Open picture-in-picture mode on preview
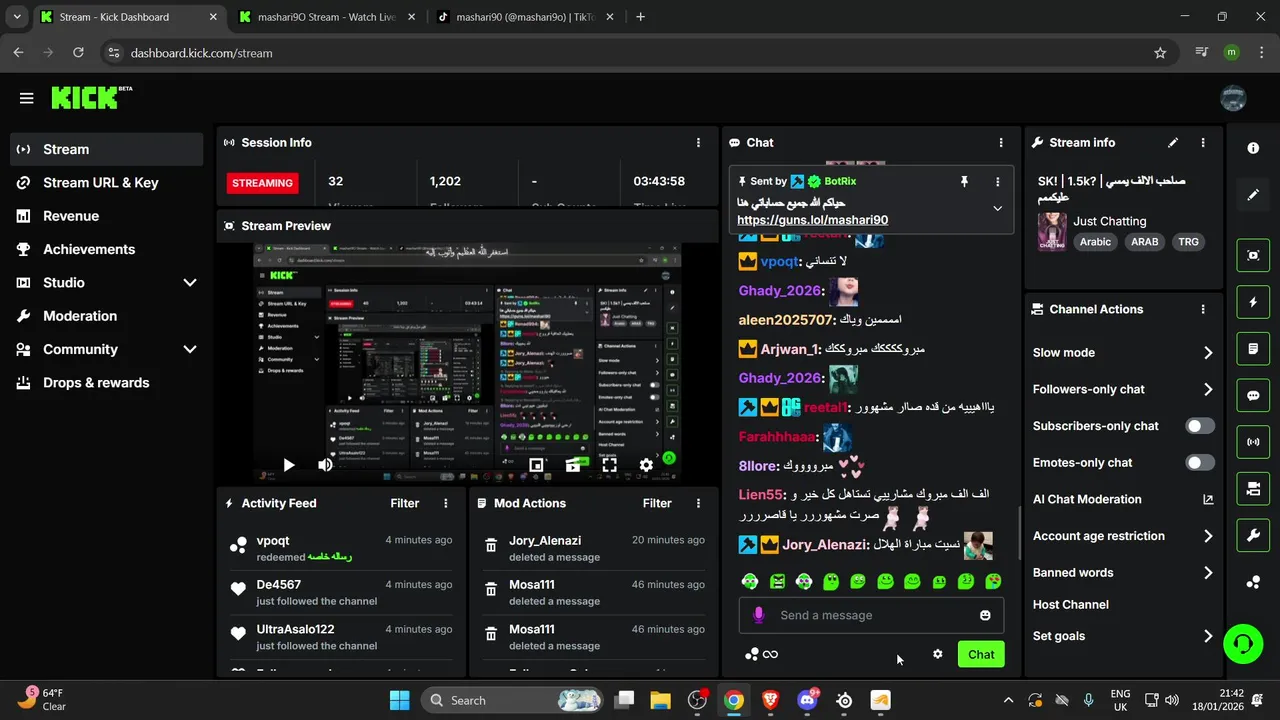1280x720 pixels. tap(536, 465)
